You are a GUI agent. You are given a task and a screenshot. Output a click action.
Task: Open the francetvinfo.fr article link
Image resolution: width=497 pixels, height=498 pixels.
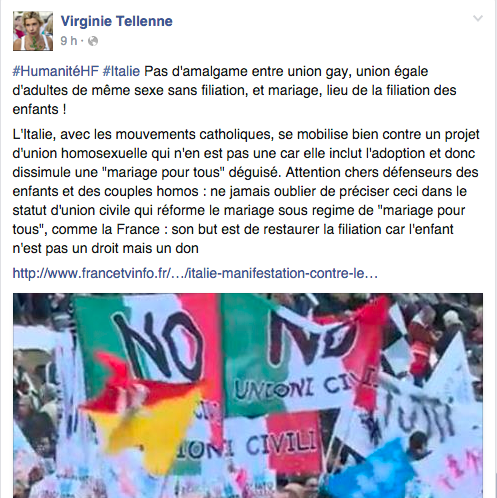pos(195,273)
